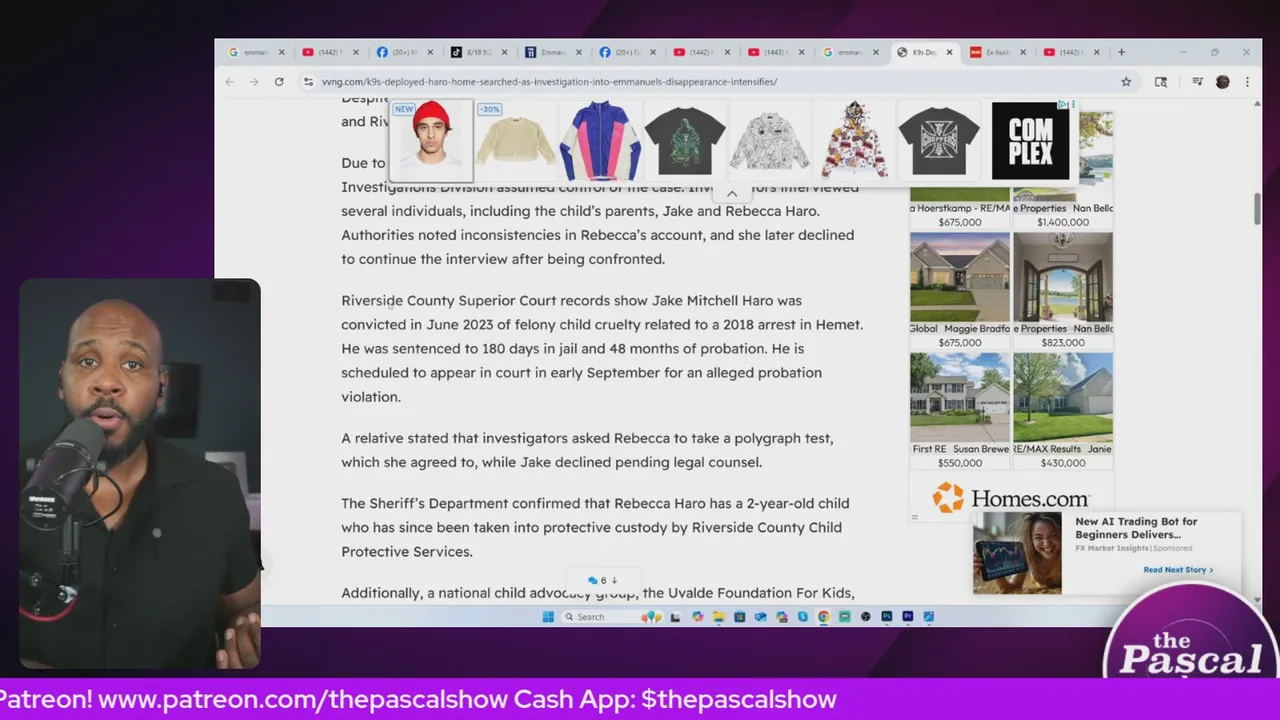Open File Explorer from the taskbar
The image size is (1280, 720).
coord(719,617)
